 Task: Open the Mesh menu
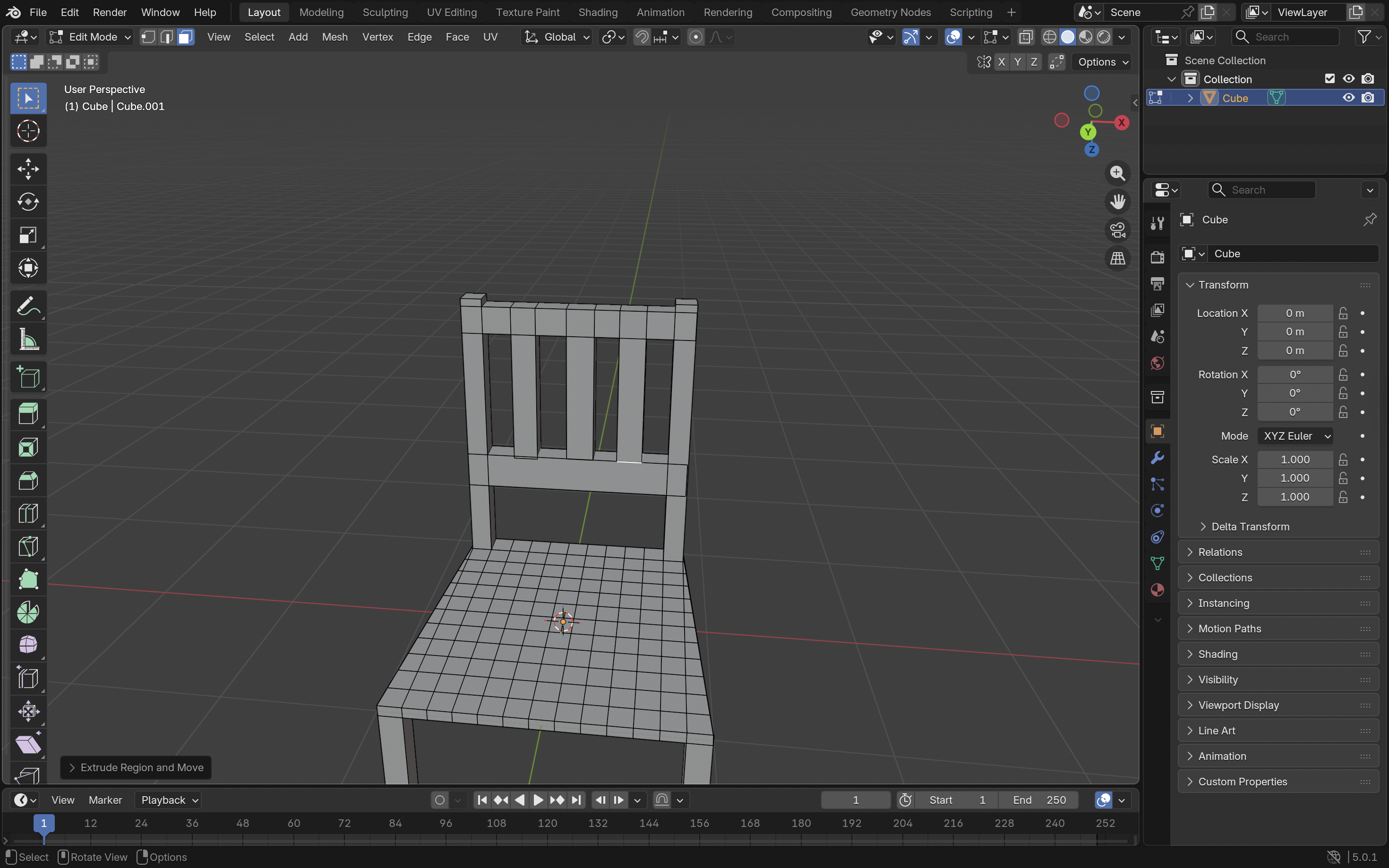click(x=334, y=37)
